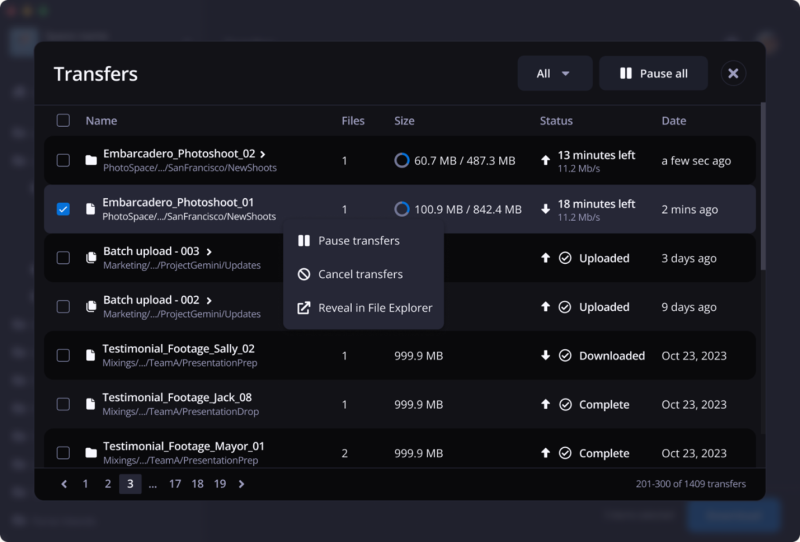Go to page 17 in pagination

175,484
